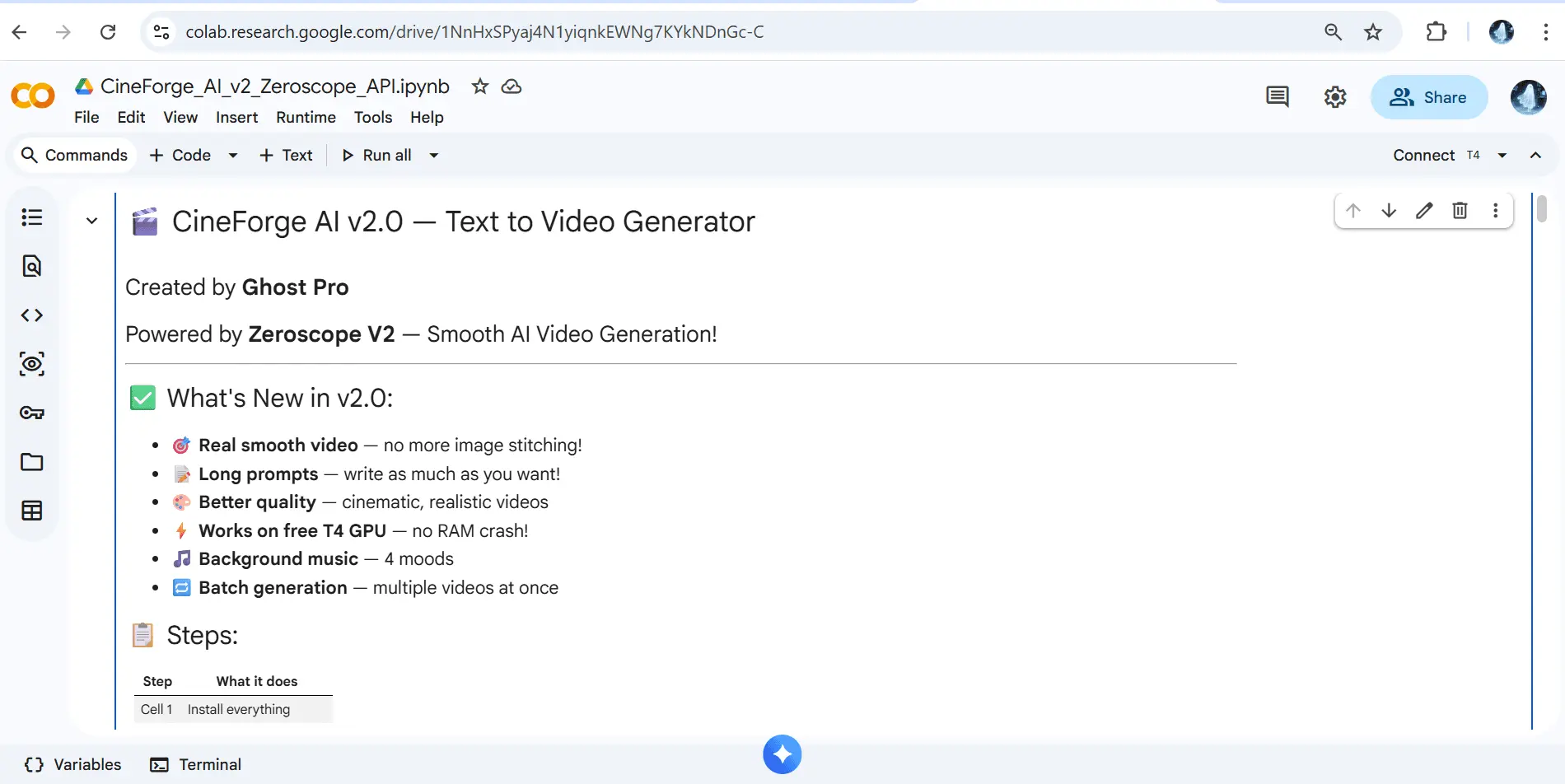Screen dimensions: 1565x784
Task: Collapse the header with up chevron
Action: pos(1535,156)
